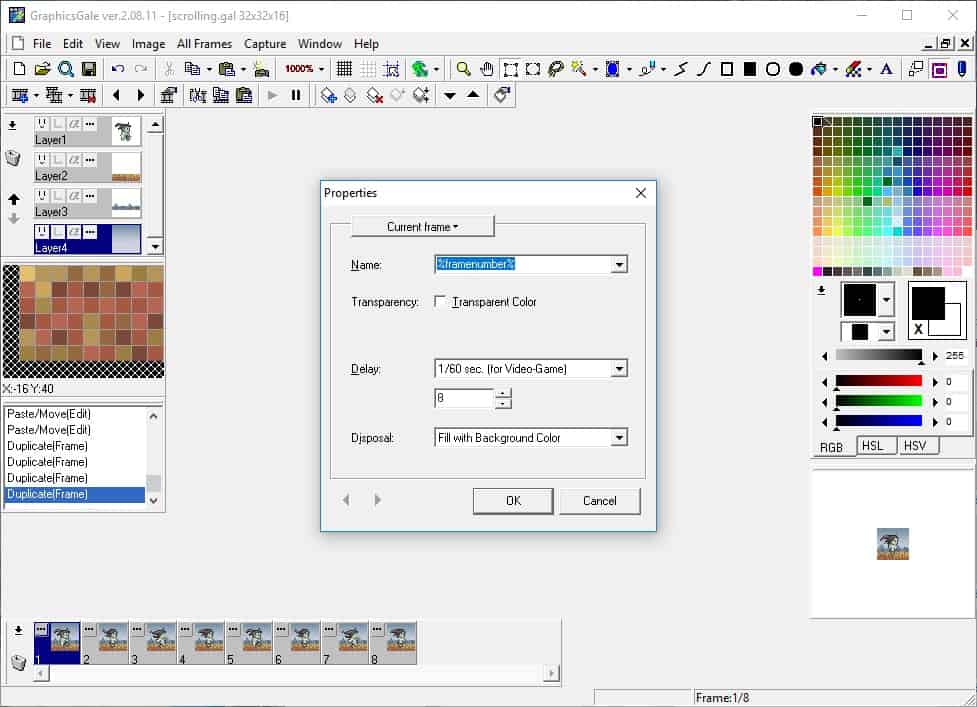
Task: Select the outlined Rectangle tool
Action: coord(727,69)
